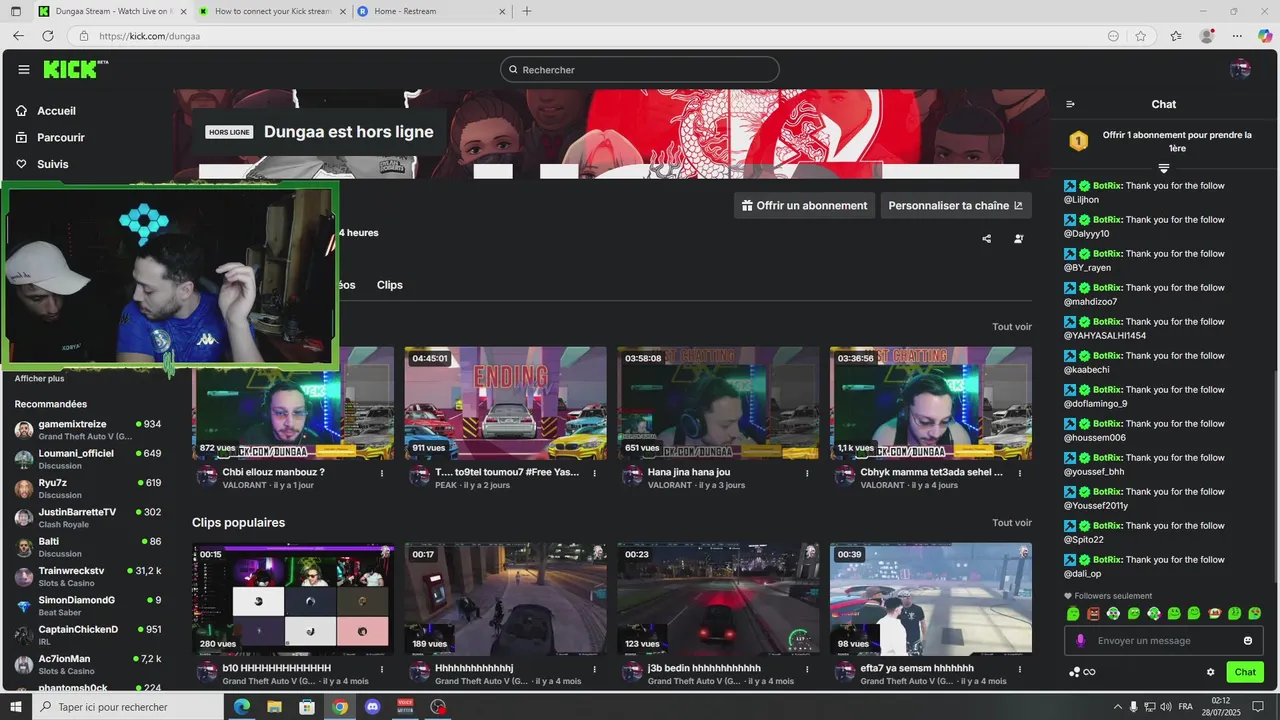1280x720 pixels.
Task: Click Personnaliser la chaîne button
Action: point(956,206)
